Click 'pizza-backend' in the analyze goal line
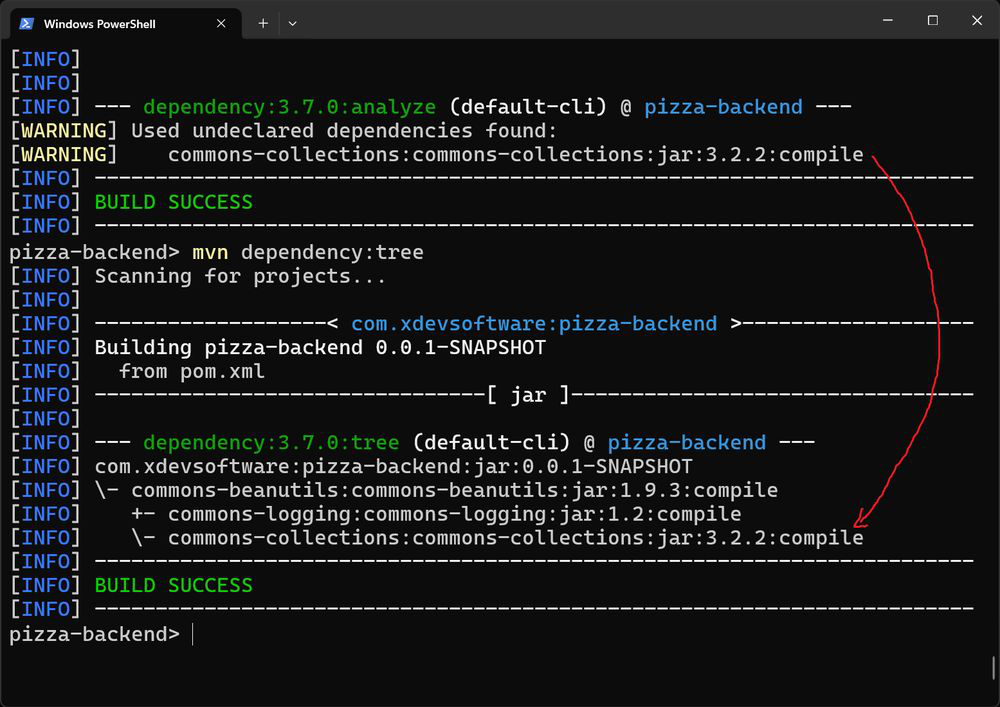The height and width of the screenshot is (707, 1000). coord(723,107)
